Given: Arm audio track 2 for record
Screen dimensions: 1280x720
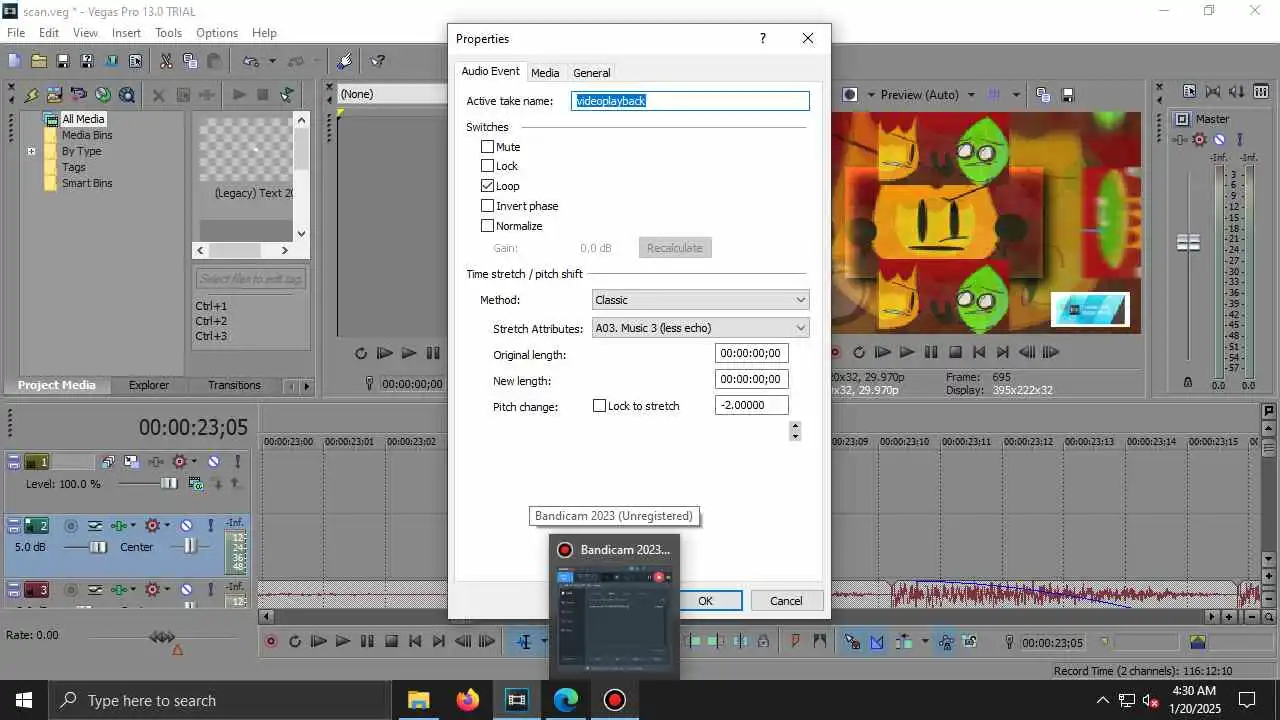Looking at the screenshot, I should [70, 525].
